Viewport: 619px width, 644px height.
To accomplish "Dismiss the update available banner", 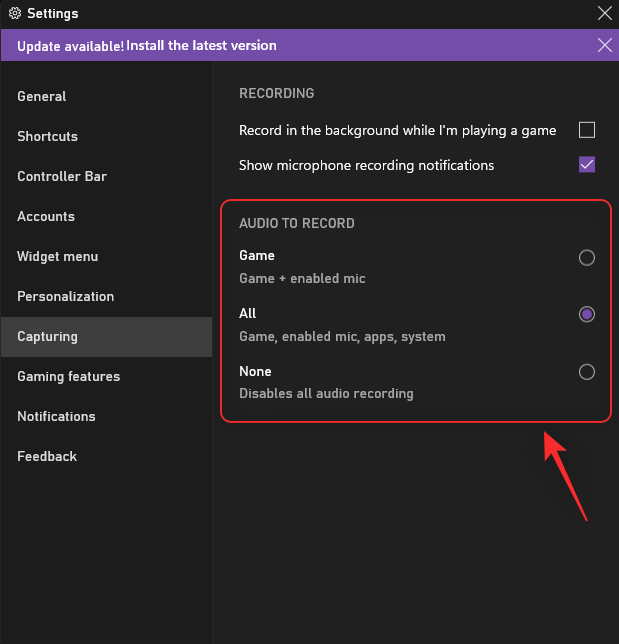I will pyautogui.click(x=604, y=45).
